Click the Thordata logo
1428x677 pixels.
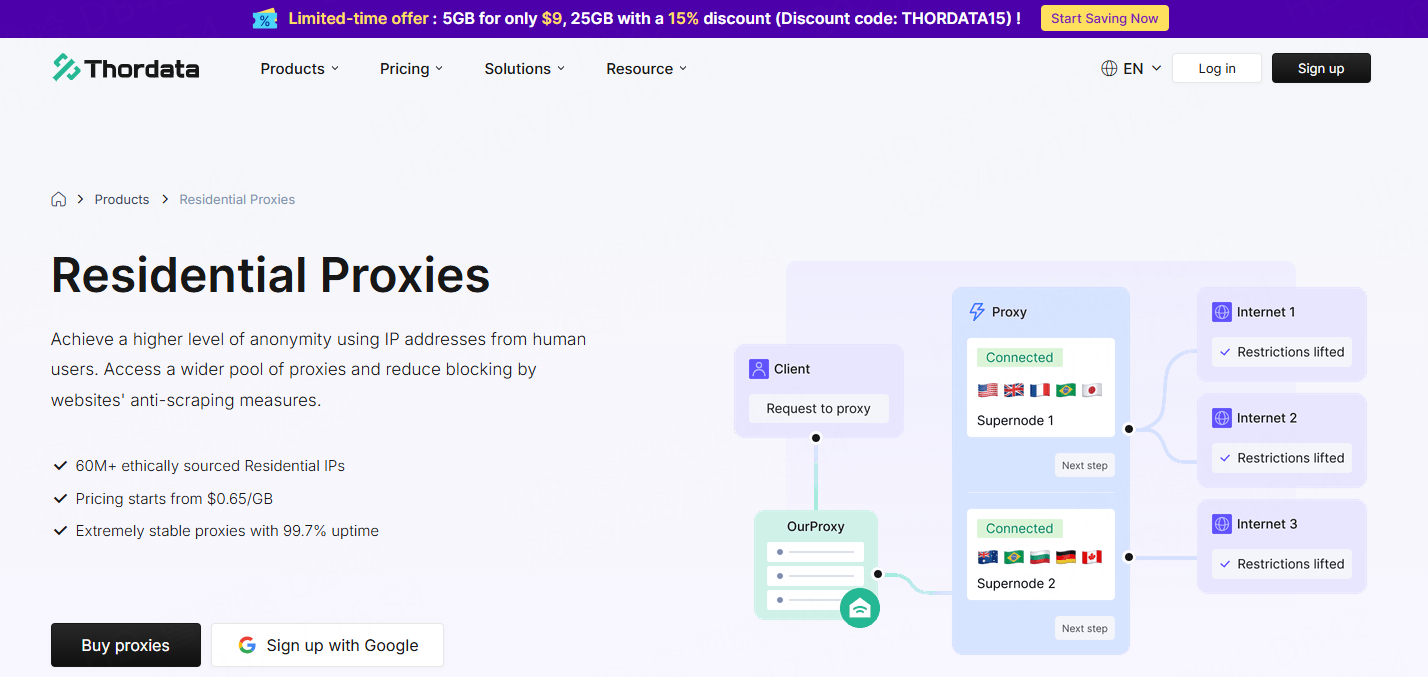tap(126, 68)
